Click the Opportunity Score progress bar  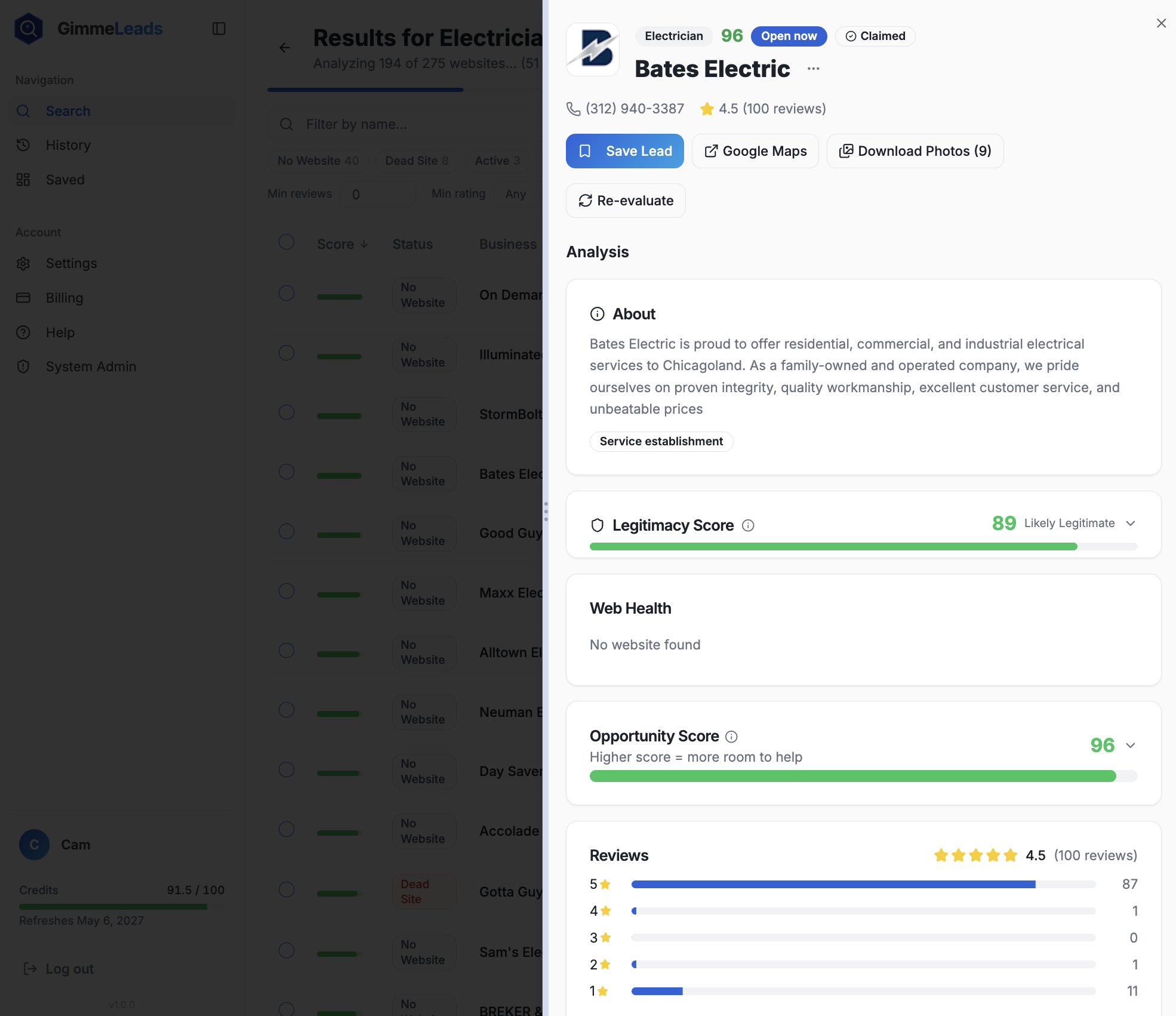point(863,776)
